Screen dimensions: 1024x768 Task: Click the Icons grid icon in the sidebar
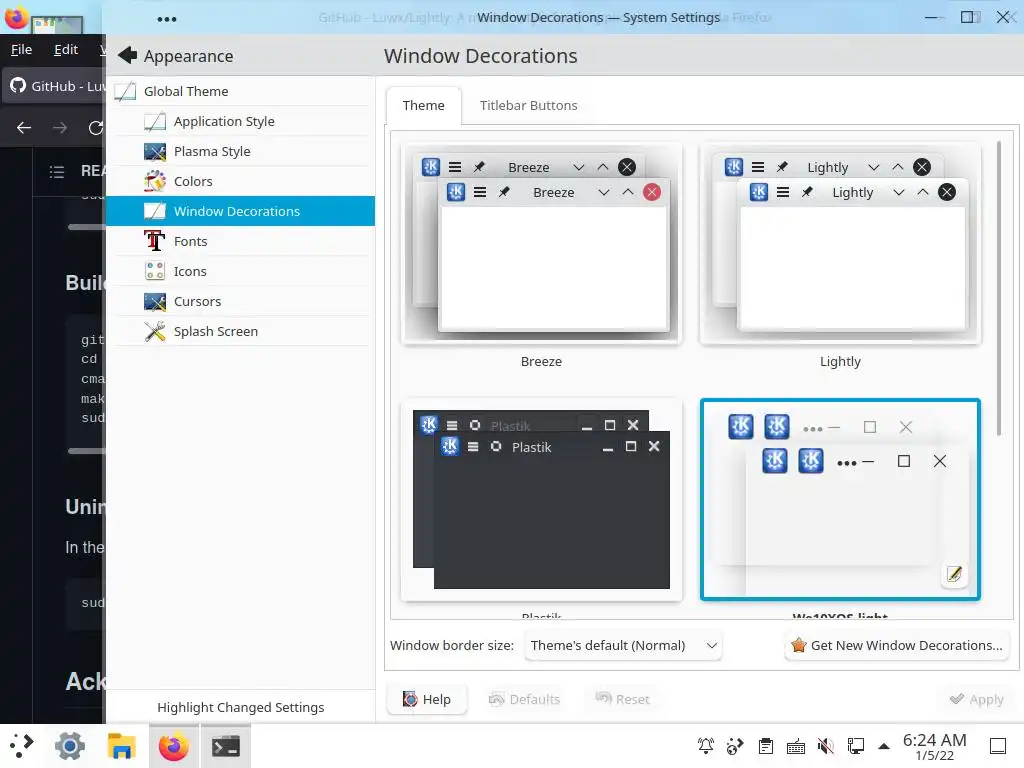pos(155,271)
